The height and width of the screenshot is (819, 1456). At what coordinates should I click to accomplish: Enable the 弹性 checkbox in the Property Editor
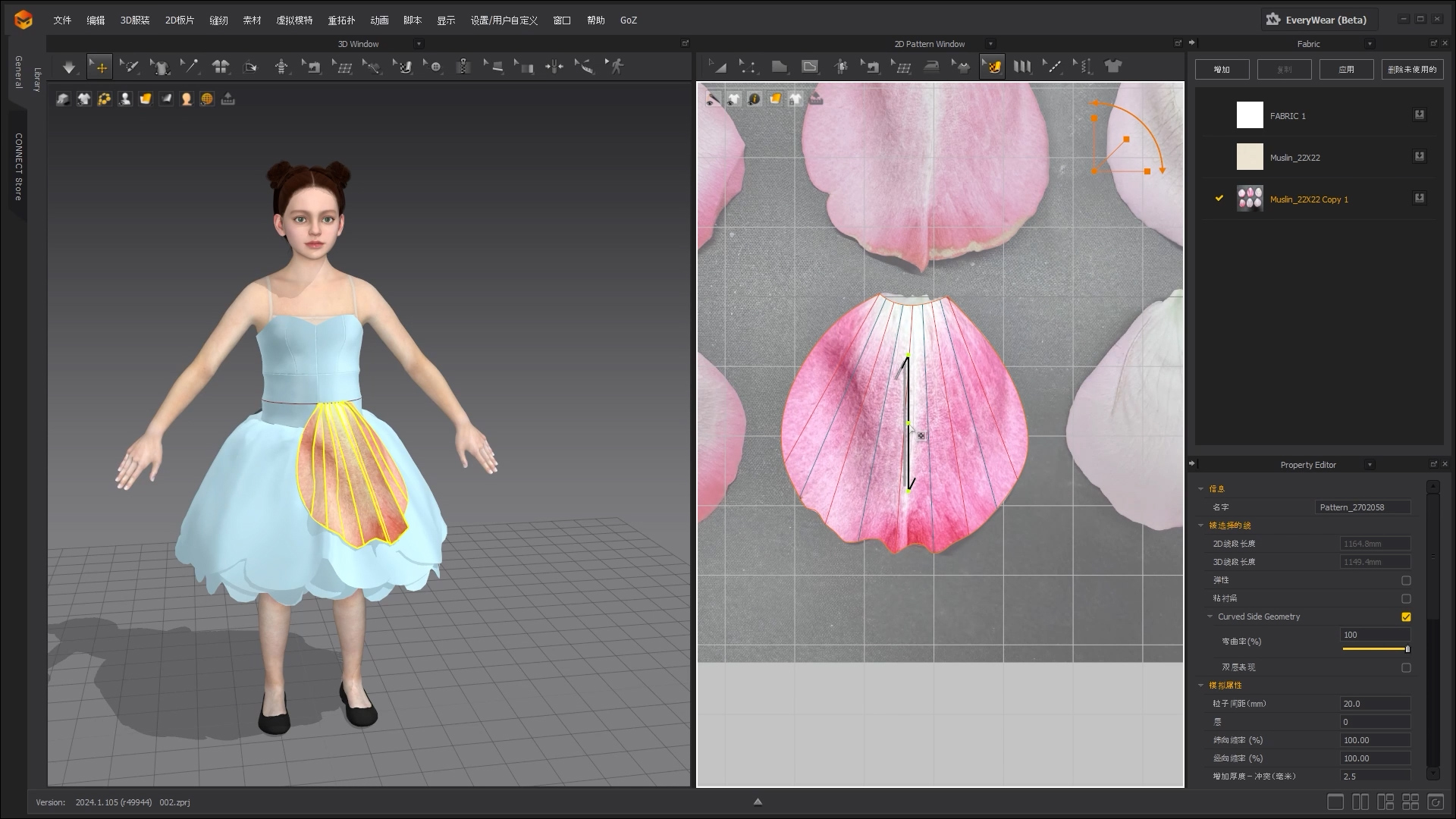[1407, 580]
